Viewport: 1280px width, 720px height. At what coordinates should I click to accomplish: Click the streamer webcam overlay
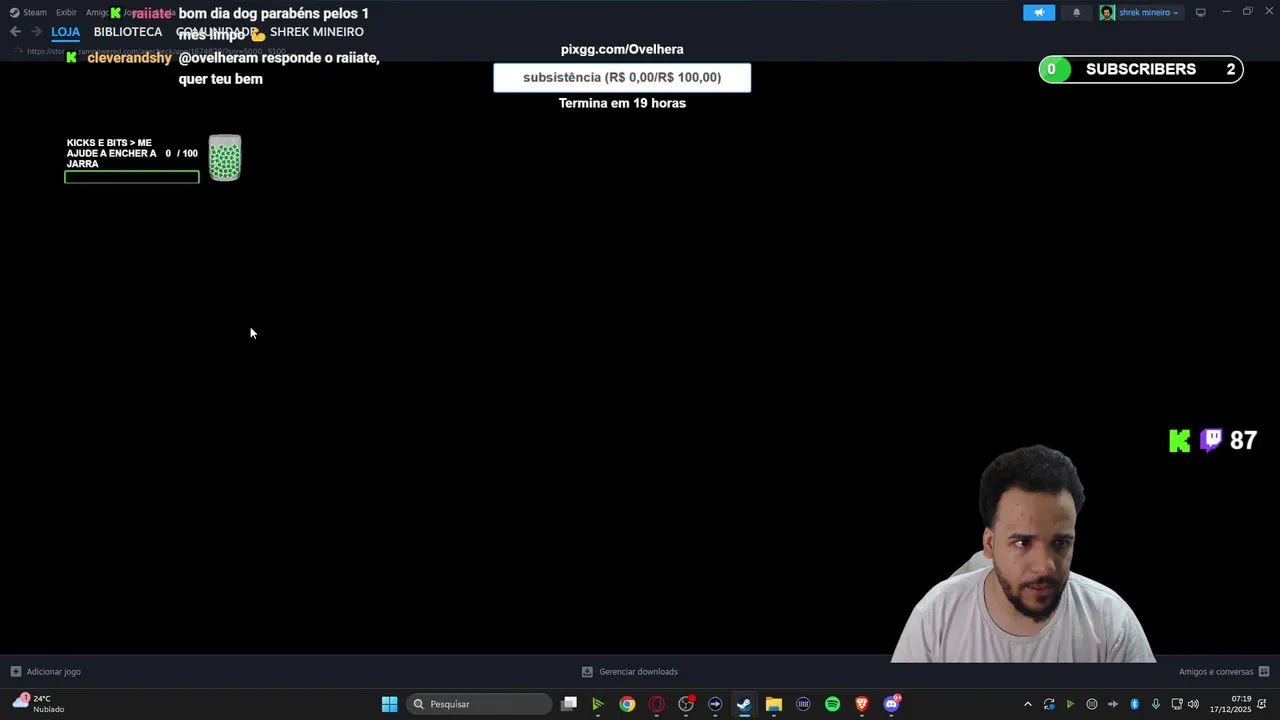coord(1023,553)
